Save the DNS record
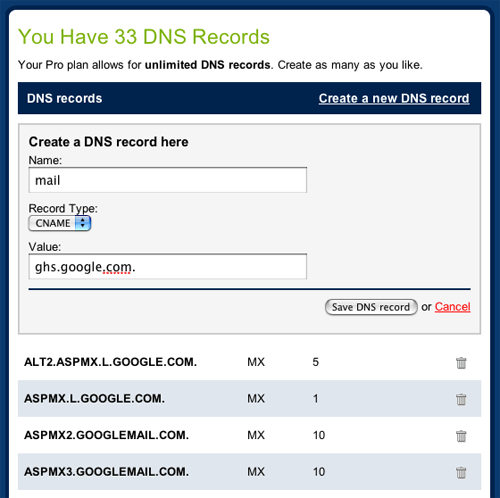The image size is (500, 498). tap(371, 307)
